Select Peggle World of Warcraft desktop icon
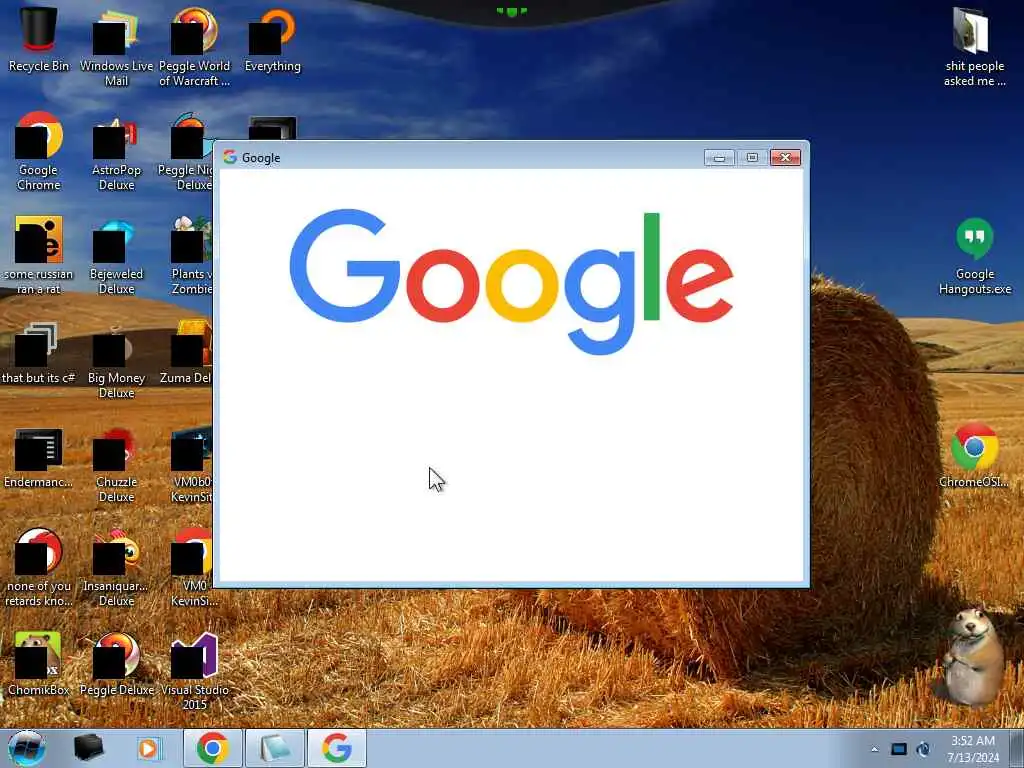The height and width of the screenshot is (768, 1024). tap(194, 47)
